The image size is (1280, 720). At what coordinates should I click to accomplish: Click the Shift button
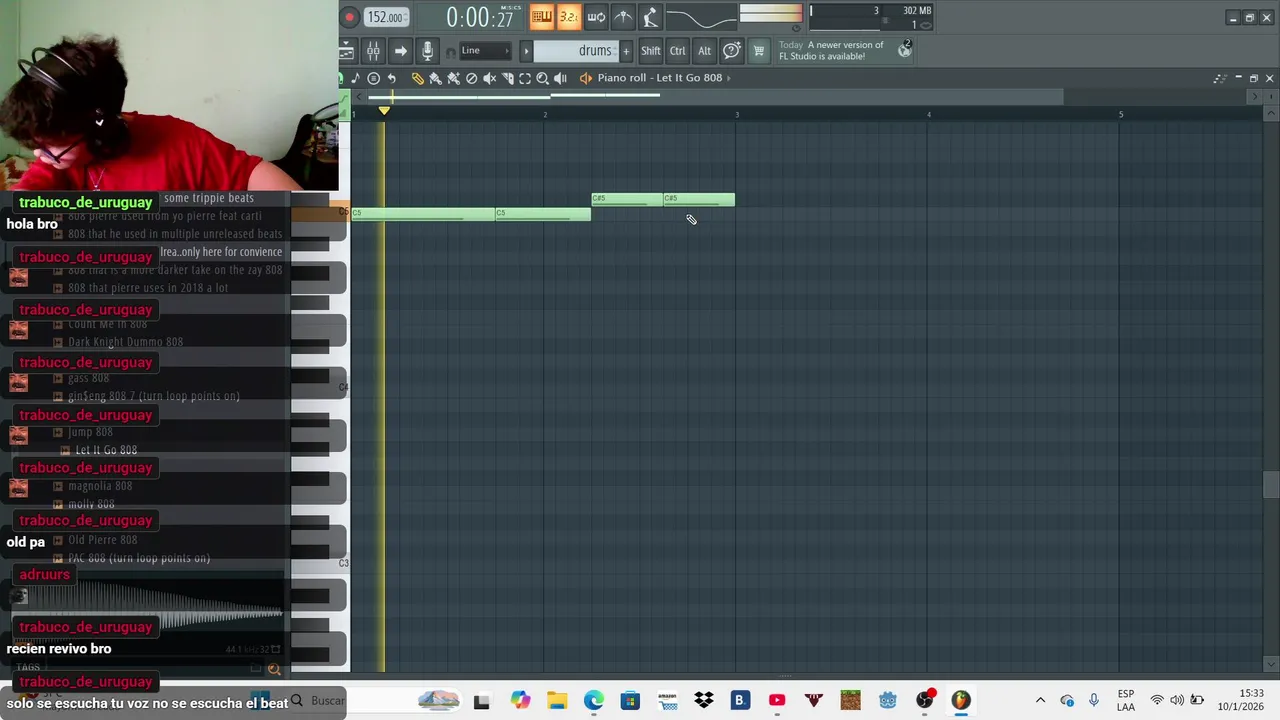651,51
